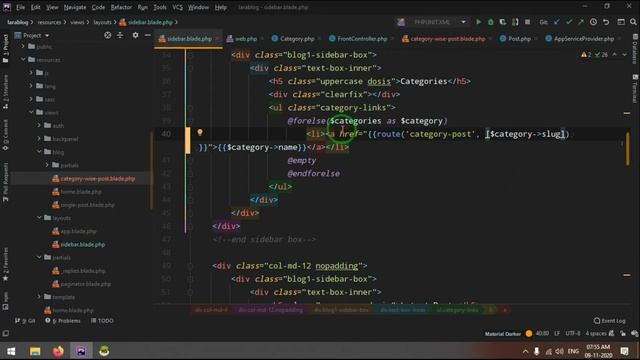Click the Search Everywhere magnifier icon
640x360 pixels.
tap(633, 22)
